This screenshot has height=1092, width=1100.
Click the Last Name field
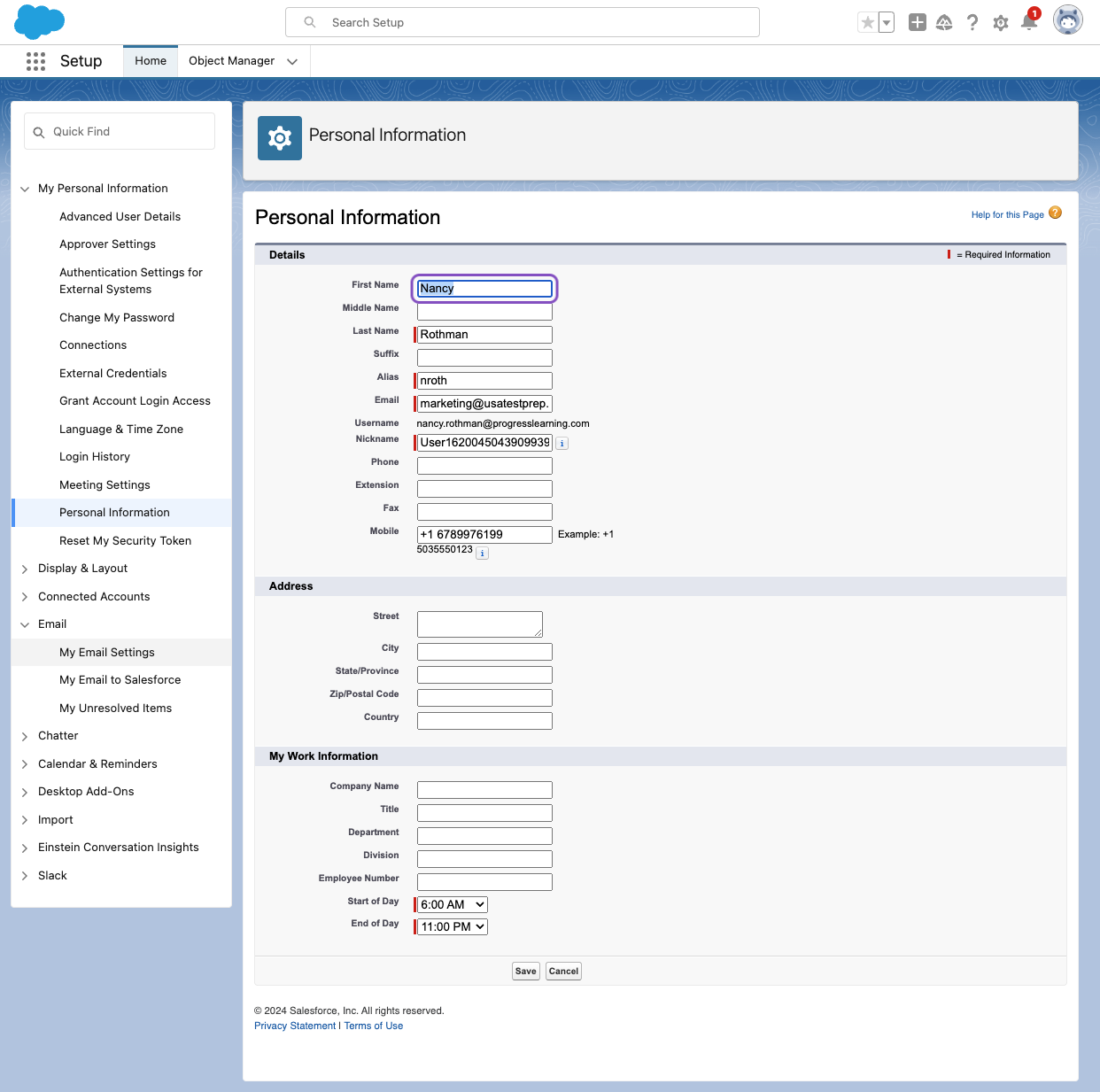pyautogui.click(x=484, y=335)
